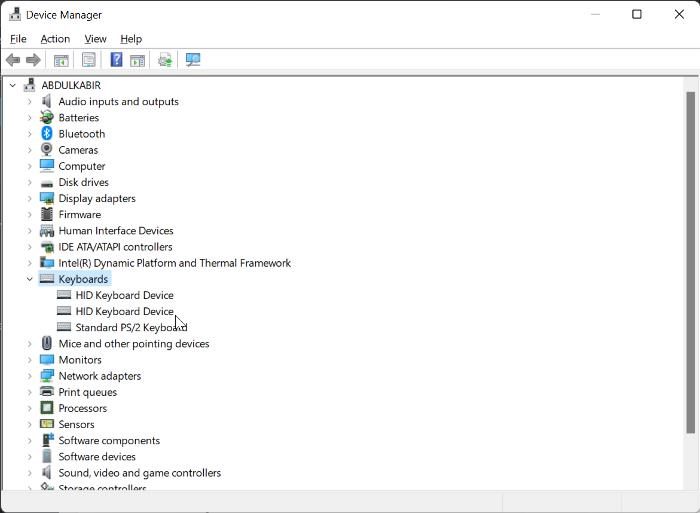Click the Cameras webcam icon

coord(47,150)
